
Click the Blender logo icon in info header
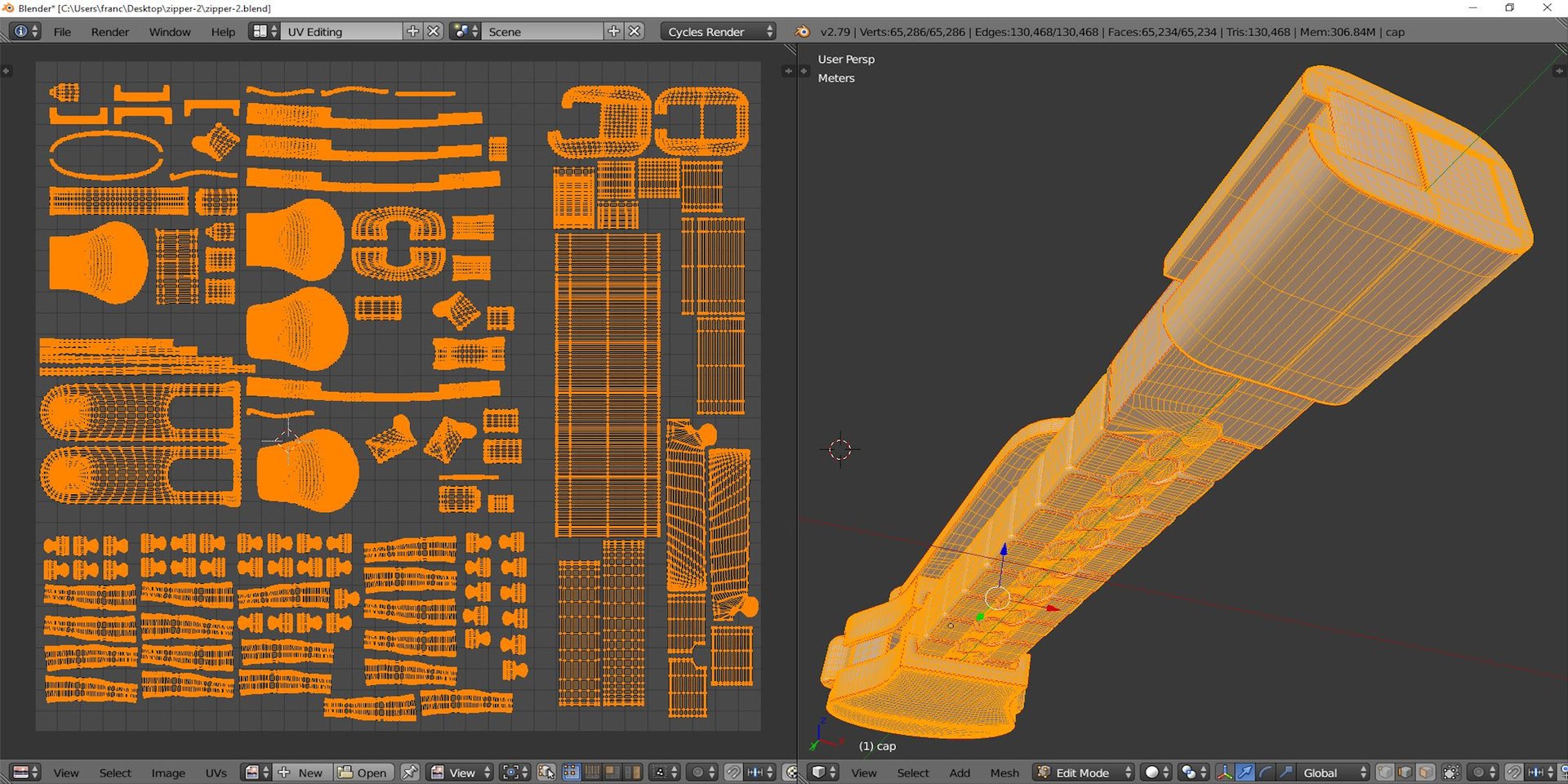803,32
